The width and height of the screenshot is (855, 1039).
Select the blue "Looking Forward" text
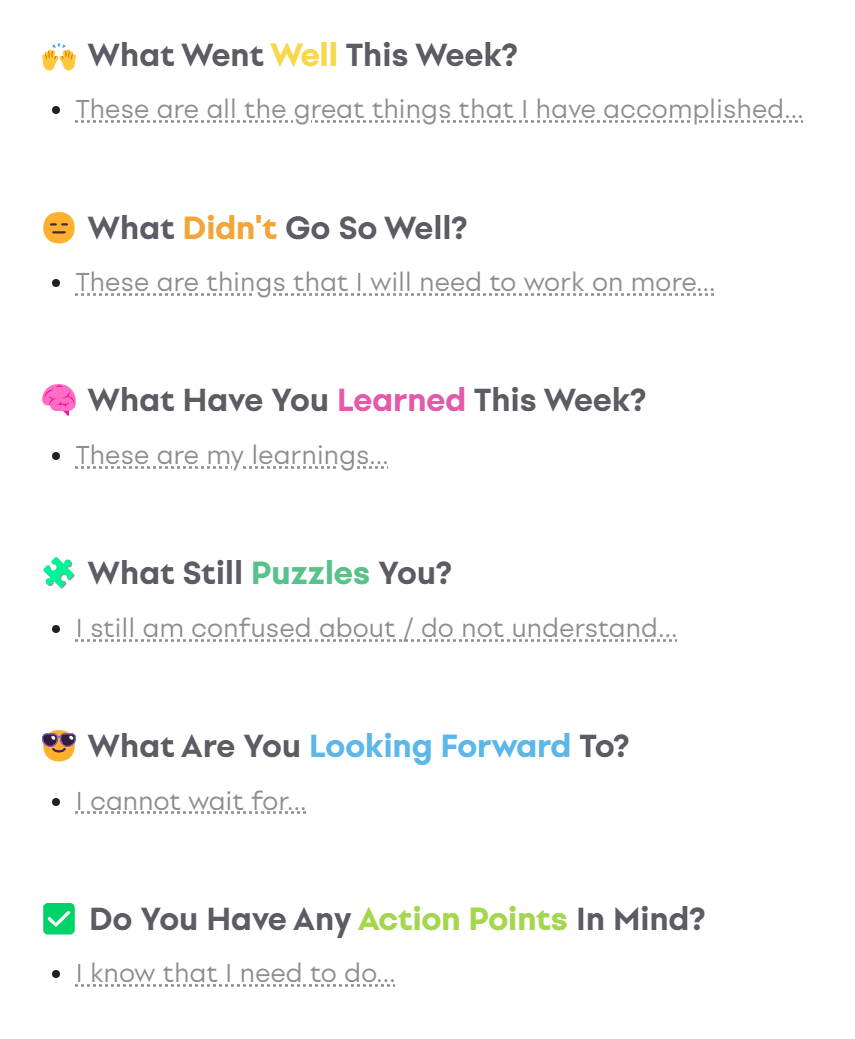point(439,746)
